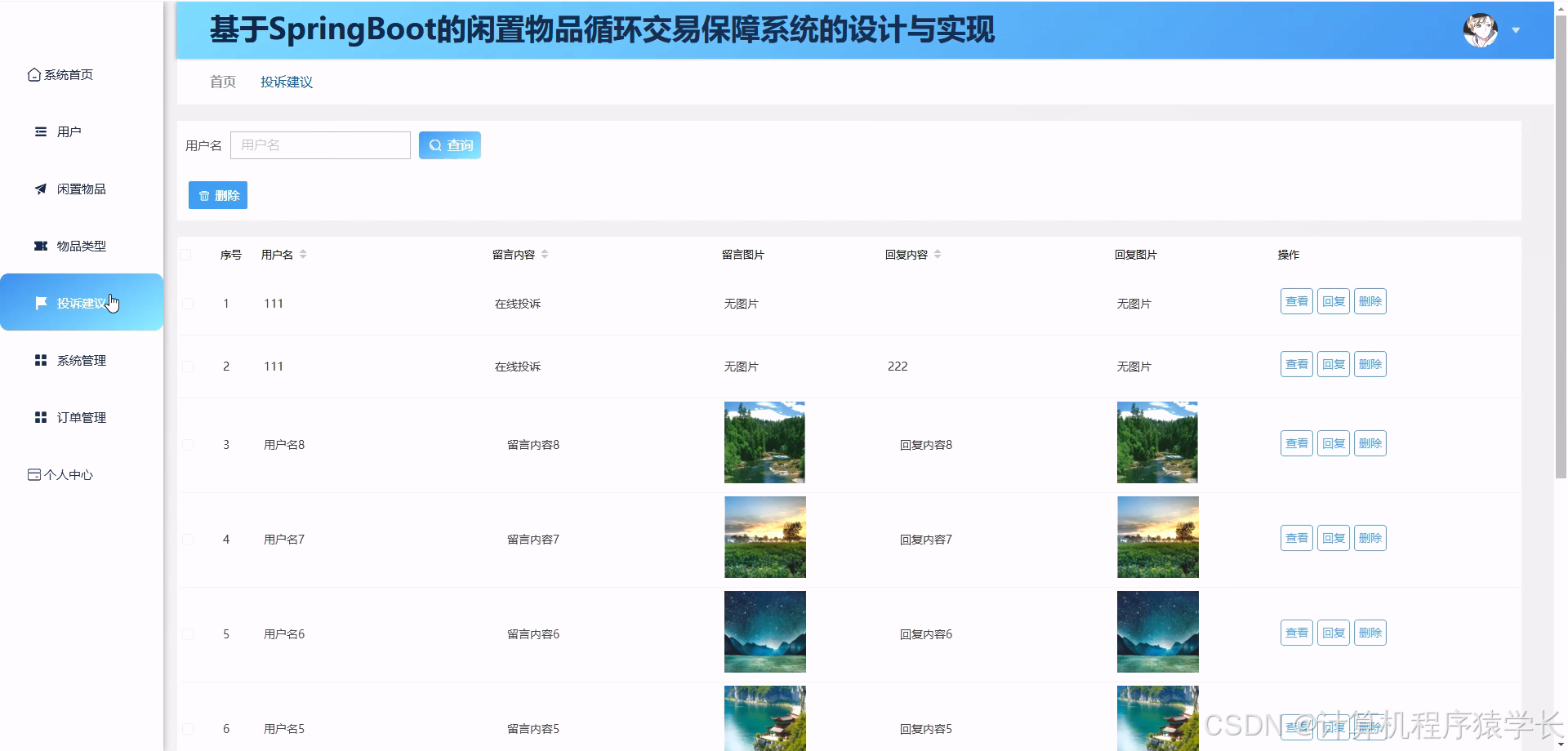1568x751 pixels.
Task: Click 删除 for 用户名8 row
Action: click(1370, 444)
